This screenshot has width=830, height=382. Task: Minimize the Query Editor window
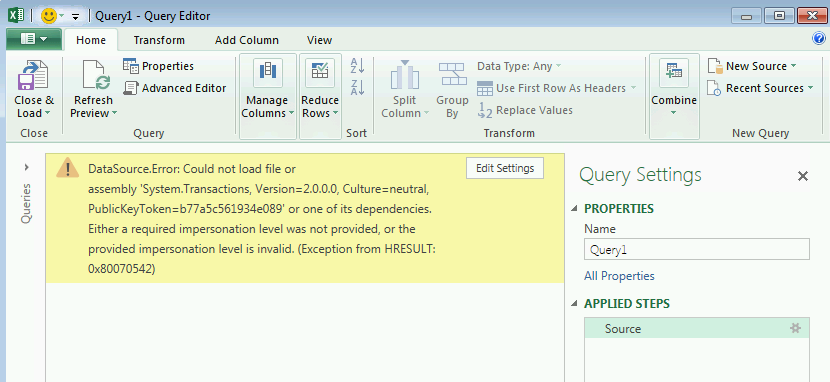tap(747, 16)
